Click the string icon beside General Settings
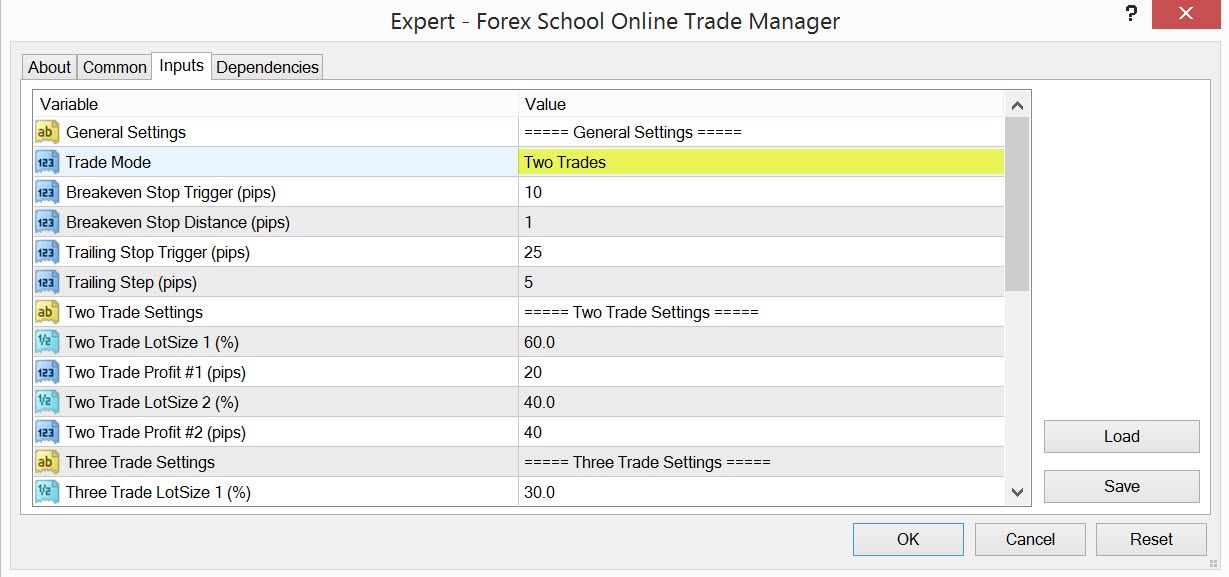 tap(47, 132)
